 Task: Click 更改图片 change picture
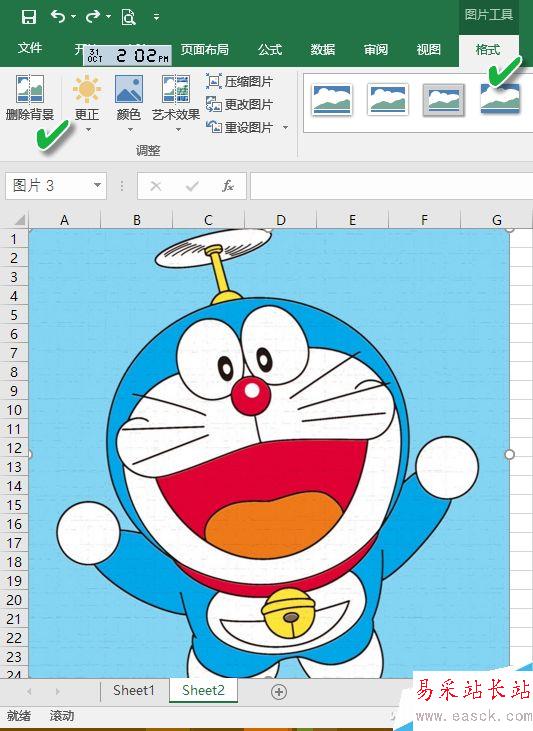click(x=239, y=104)
